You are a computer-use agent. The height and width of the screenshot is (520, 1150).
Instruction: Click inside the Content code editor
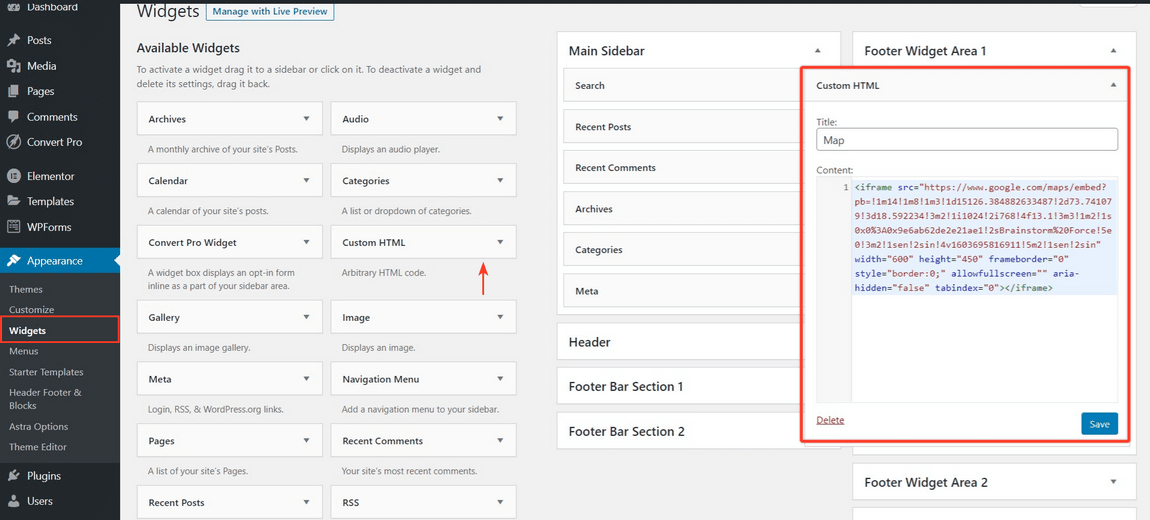coord(984,290)
